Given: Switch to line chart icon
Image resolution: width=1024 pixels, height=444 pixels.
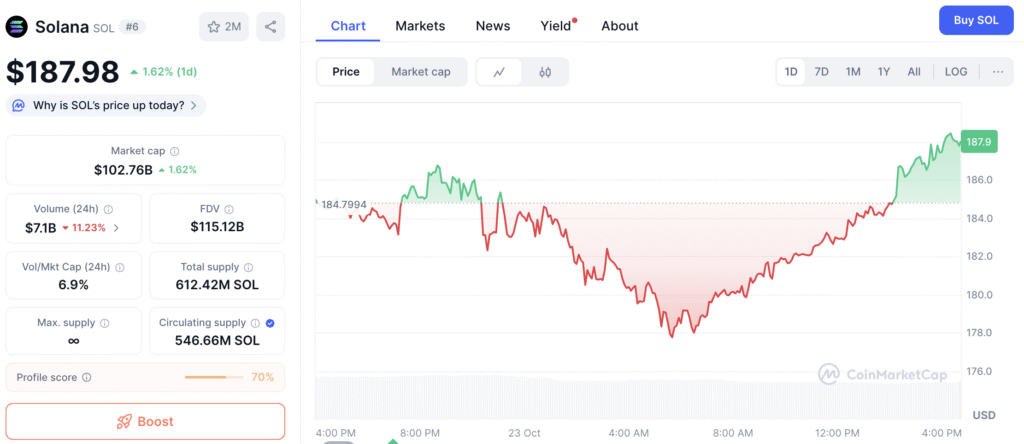Looking at the screenshot, I should tap(499, 72).
